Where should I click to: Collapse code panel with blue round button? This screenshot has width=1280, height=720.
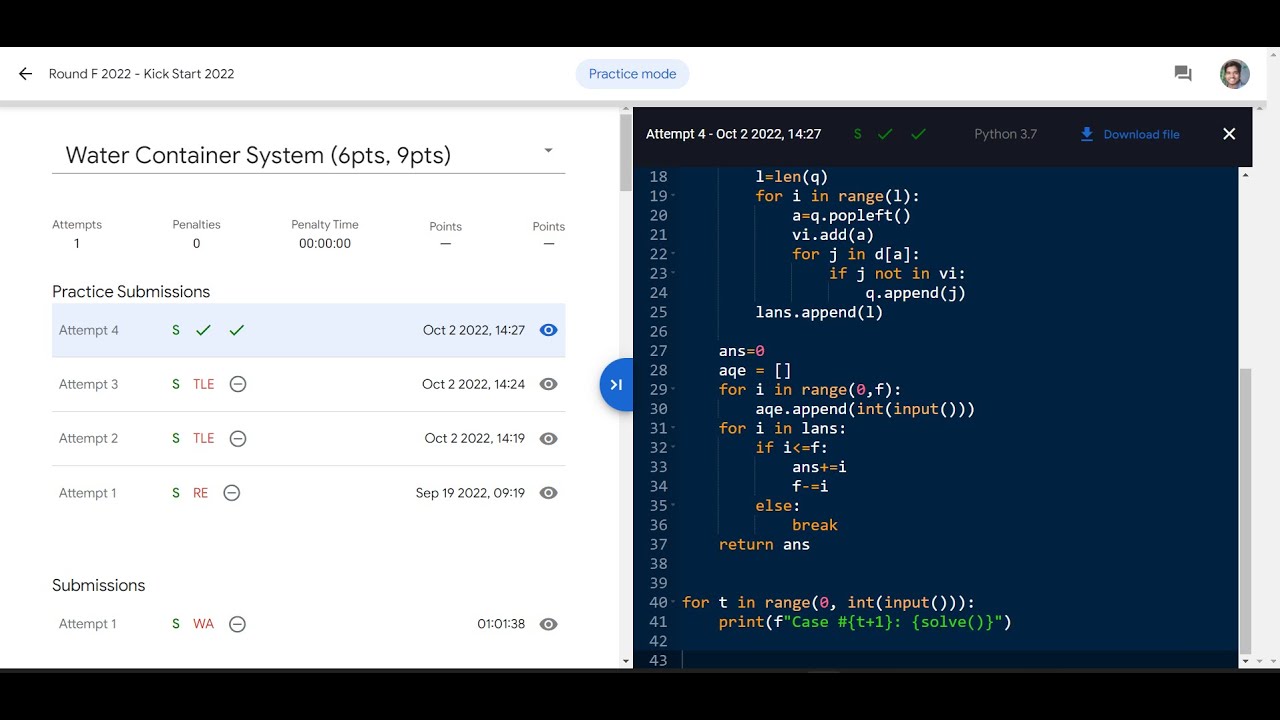(x=616, y=385)
